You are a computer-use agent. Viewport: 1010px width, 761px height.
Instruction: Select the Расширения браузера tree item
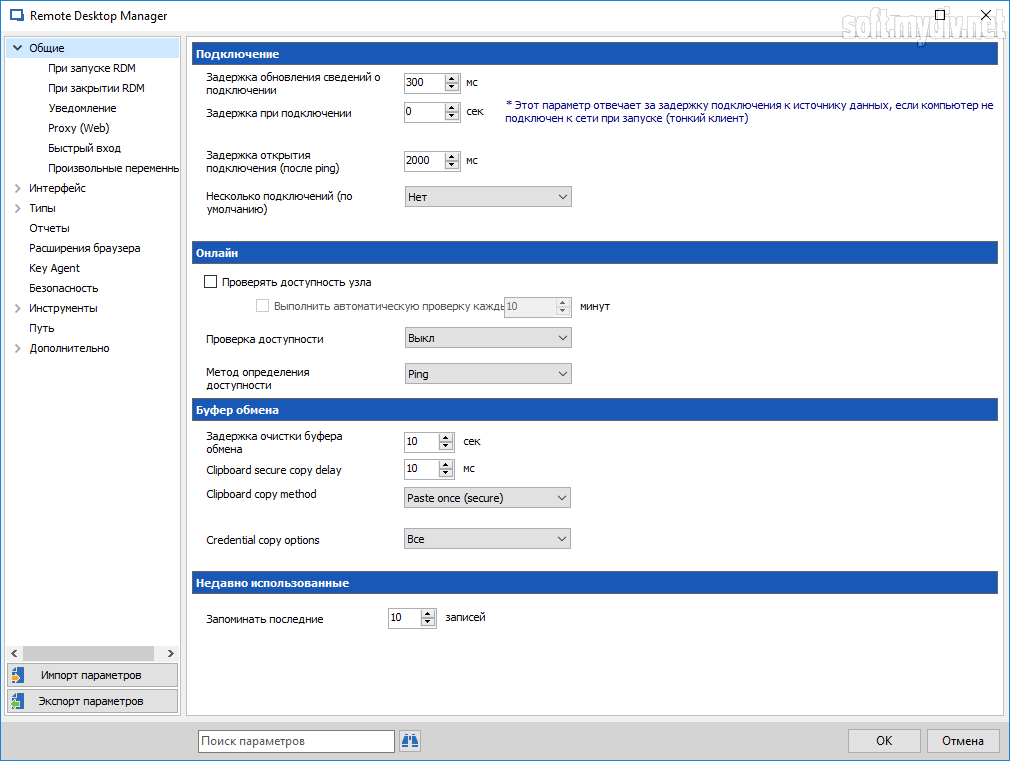tap(84, 248)
